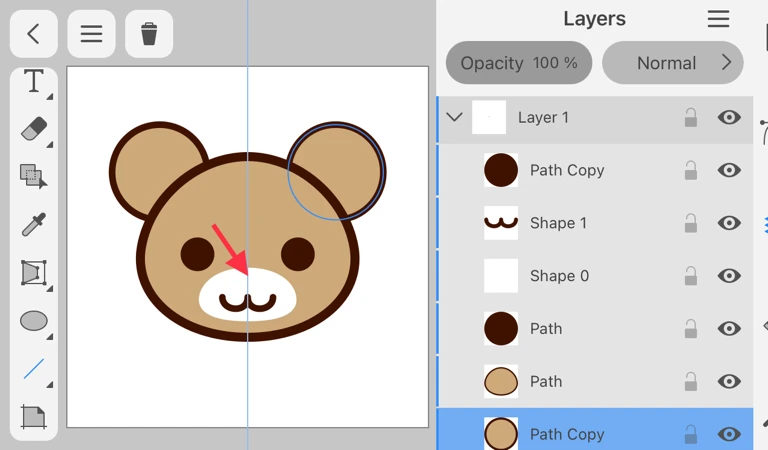Select the Eyedropper tool
The width and height of the screenshot is (768, 450).
tap(33, 224)
